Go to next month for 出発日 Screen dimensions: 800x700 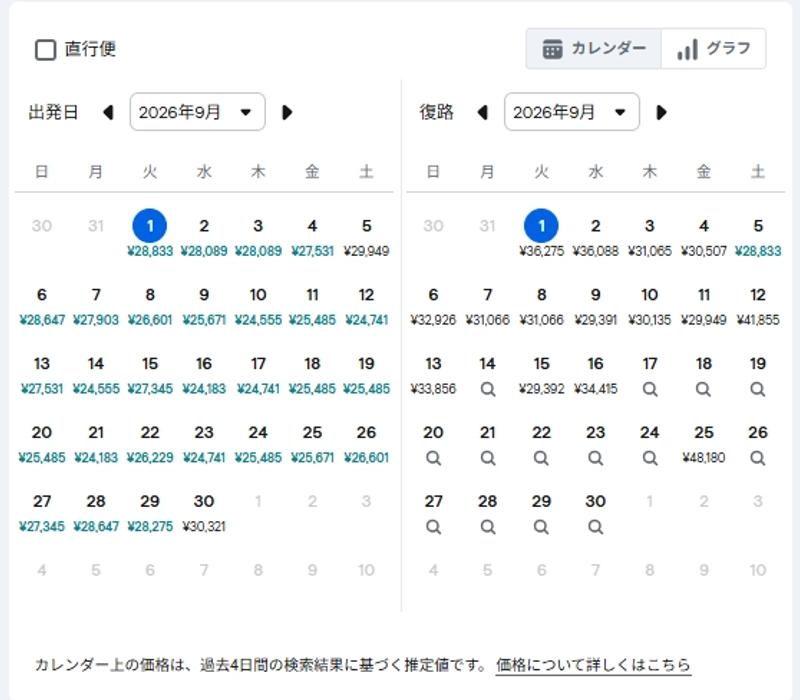click(287, 112)
